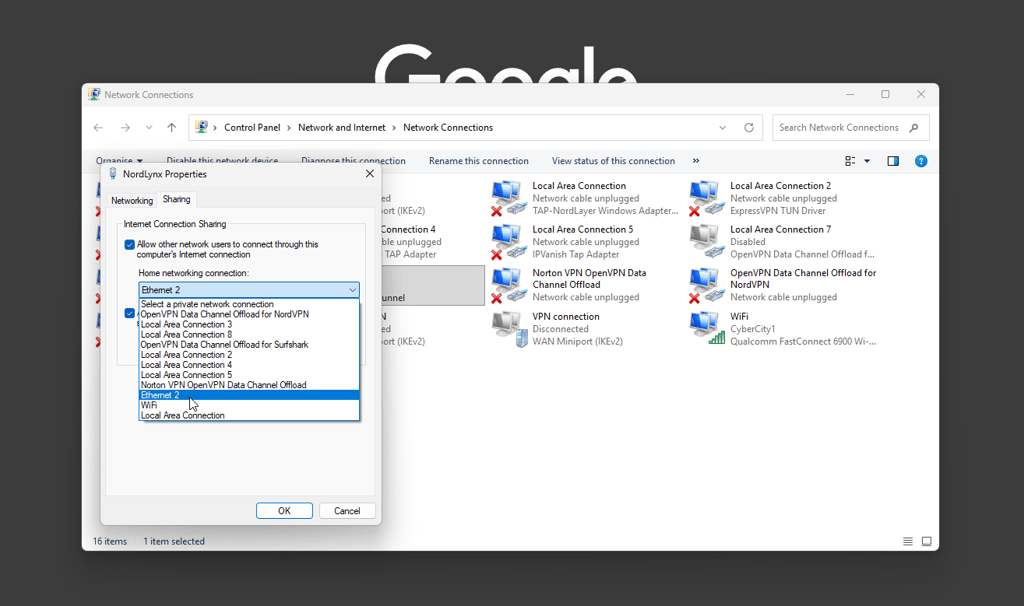Switch to the Sharing tab

(176, 199)
